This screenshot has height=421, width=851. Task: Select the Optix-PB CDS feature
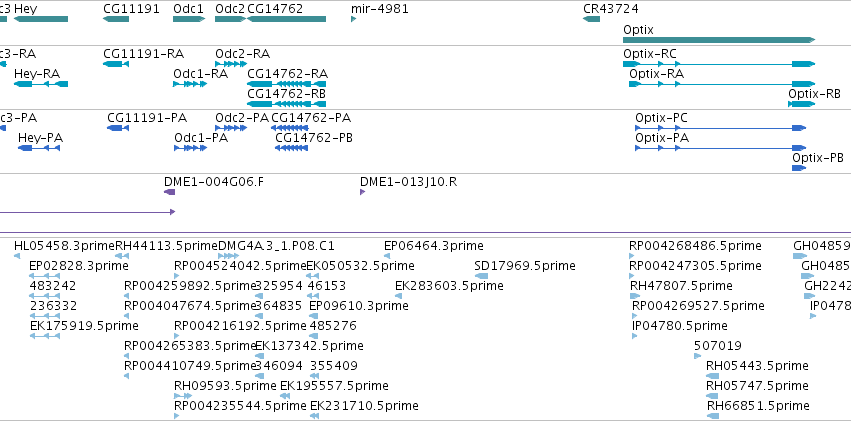pyautogui.click(x=799, y=168)
